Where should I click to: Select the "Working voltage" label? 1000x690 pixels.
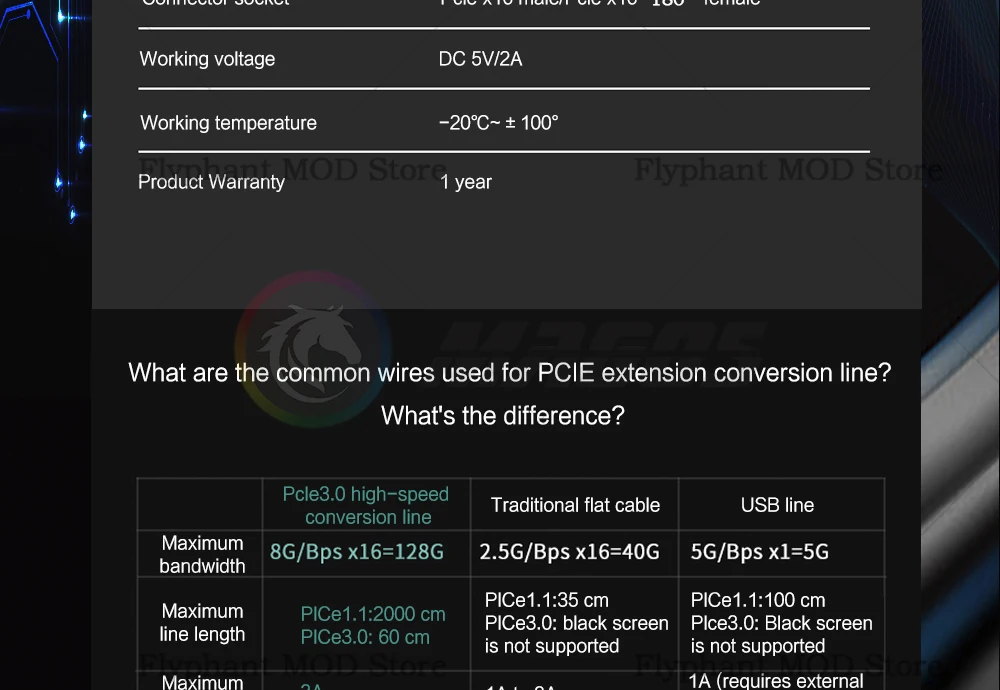(207, 59)
